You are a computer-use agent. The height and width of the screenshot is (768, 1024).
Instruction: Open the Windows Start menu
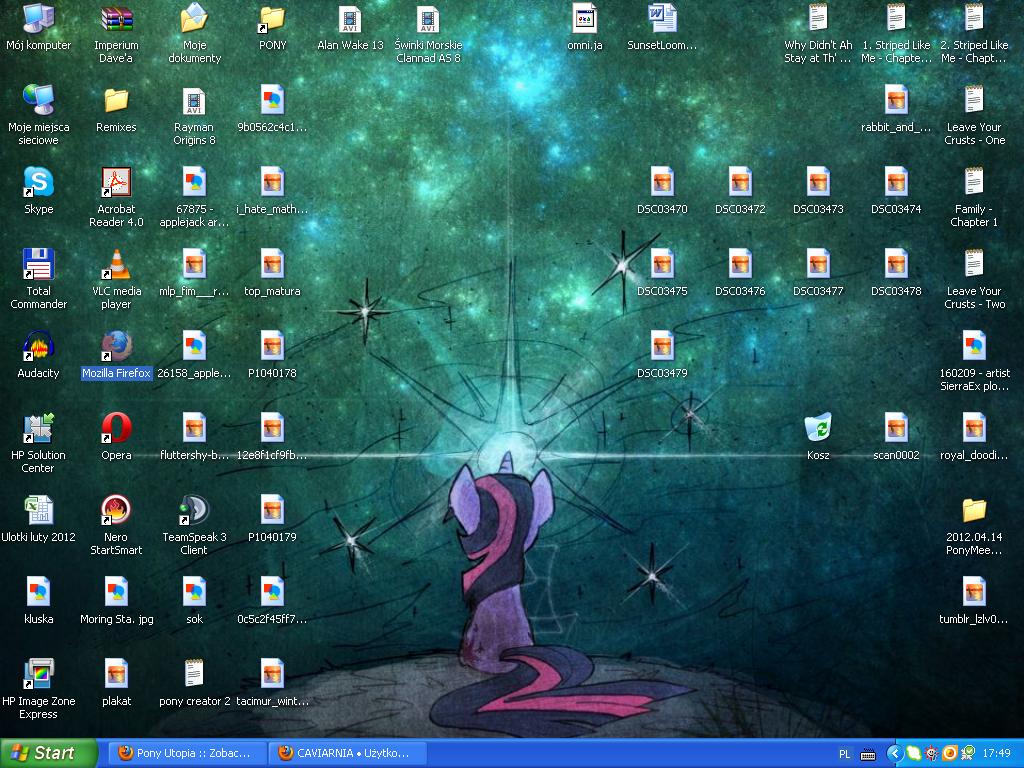click(48, 753)
